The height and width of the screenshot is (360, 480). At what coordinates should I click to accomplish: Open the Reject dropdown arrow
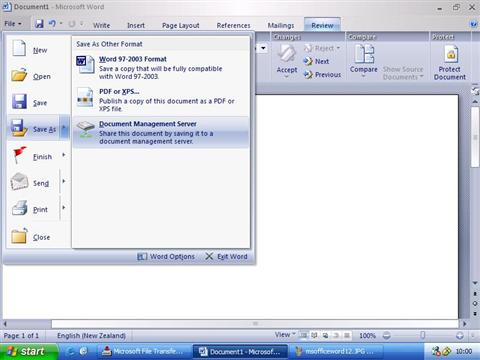pyautogui.click(x=338, y=48)
